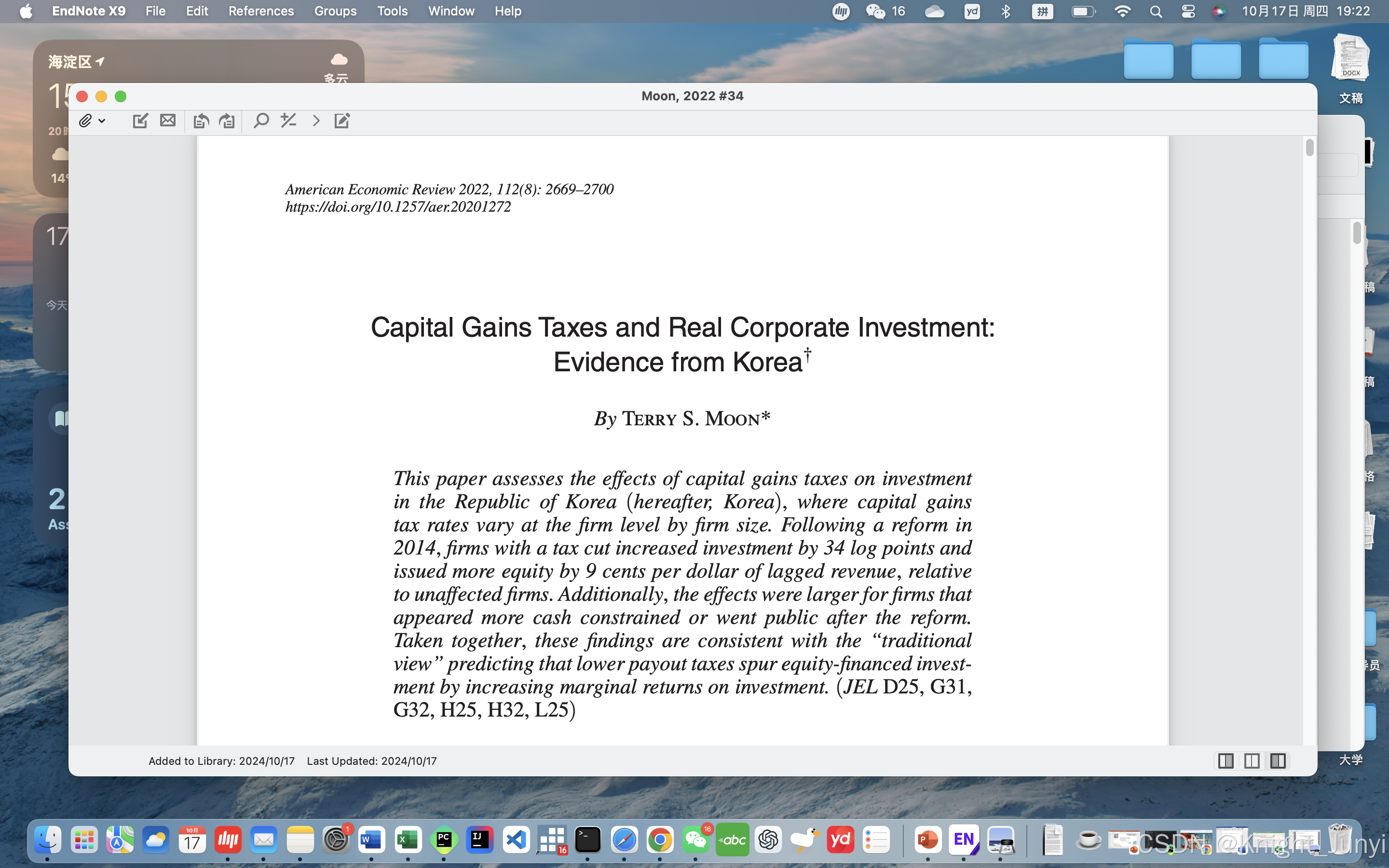Click the DOI link in the PDF

click(x=398, y=207)
